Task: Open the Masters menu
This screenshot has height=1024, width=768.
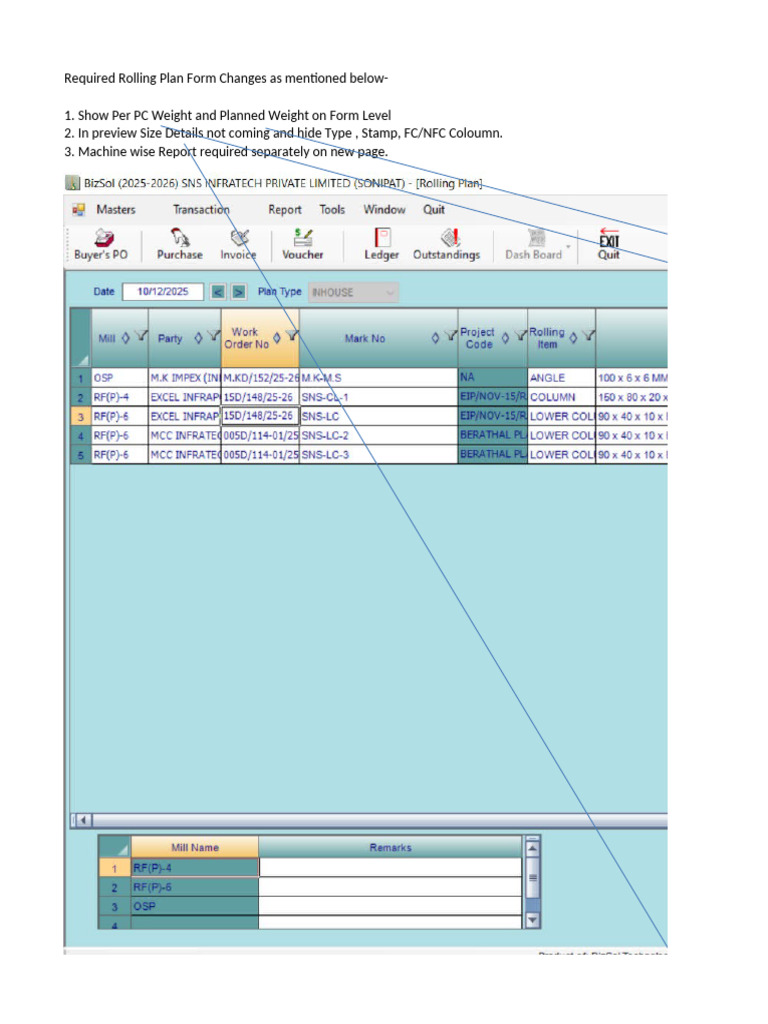Action: click(x=116, y=210)
